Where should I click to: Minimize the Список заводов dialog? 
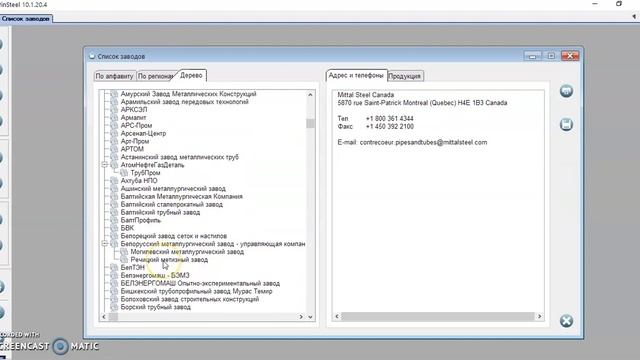point(532,56)
